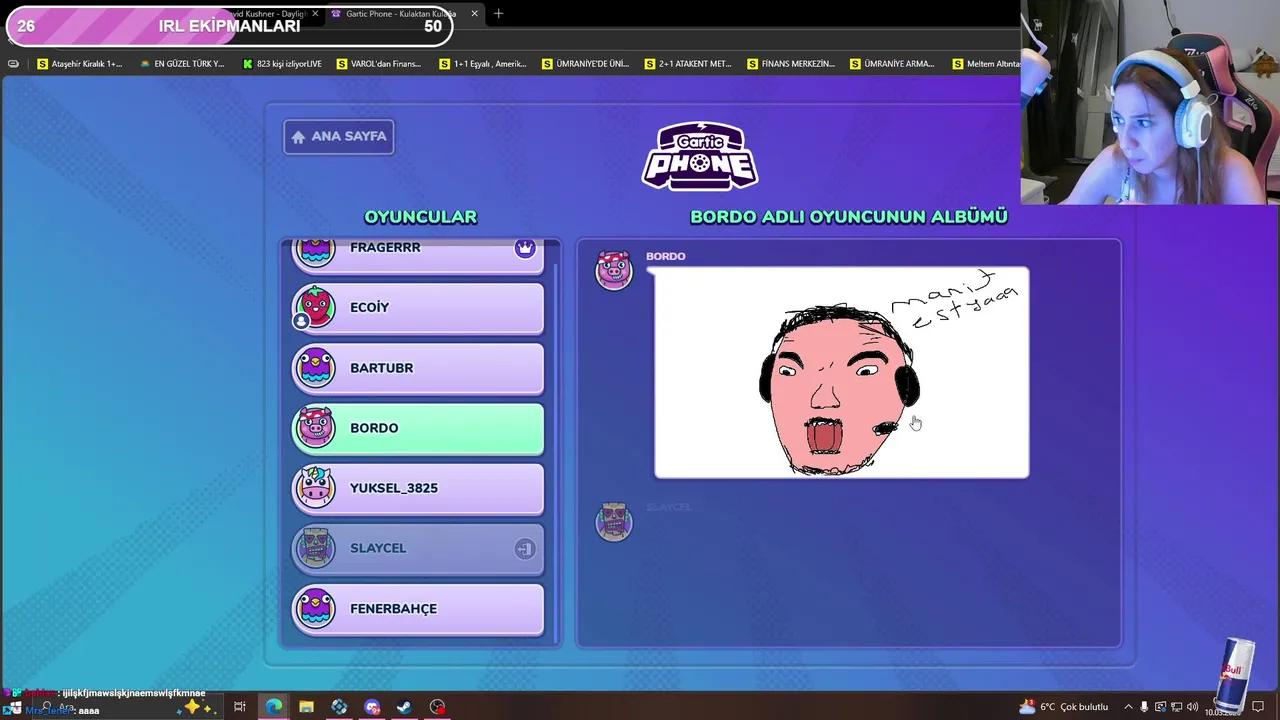Click the crown icon next to FRAGERRR
This screenshot has height=720, width=1280.
pyautogui.click(x=525, y=247)
